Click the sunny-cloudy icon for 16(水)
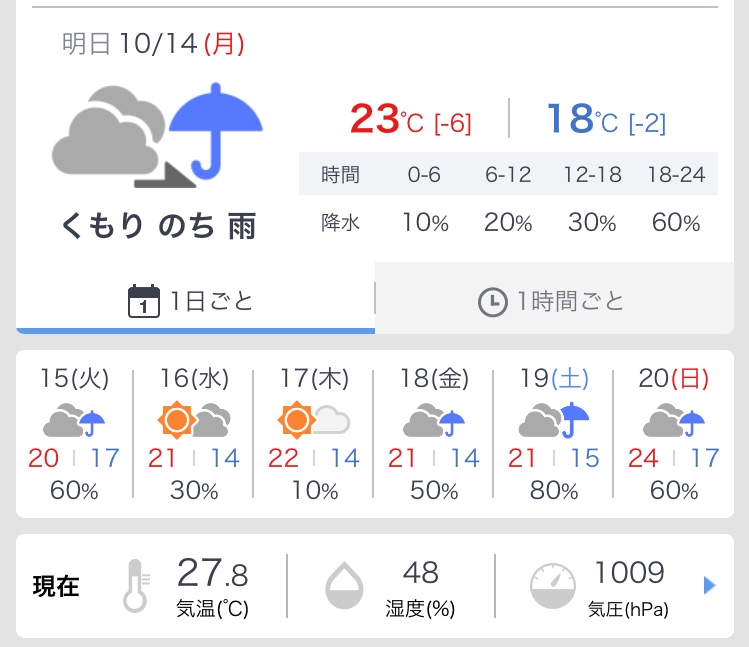Screen dimensions: 749x647 [x=194, y=421]
